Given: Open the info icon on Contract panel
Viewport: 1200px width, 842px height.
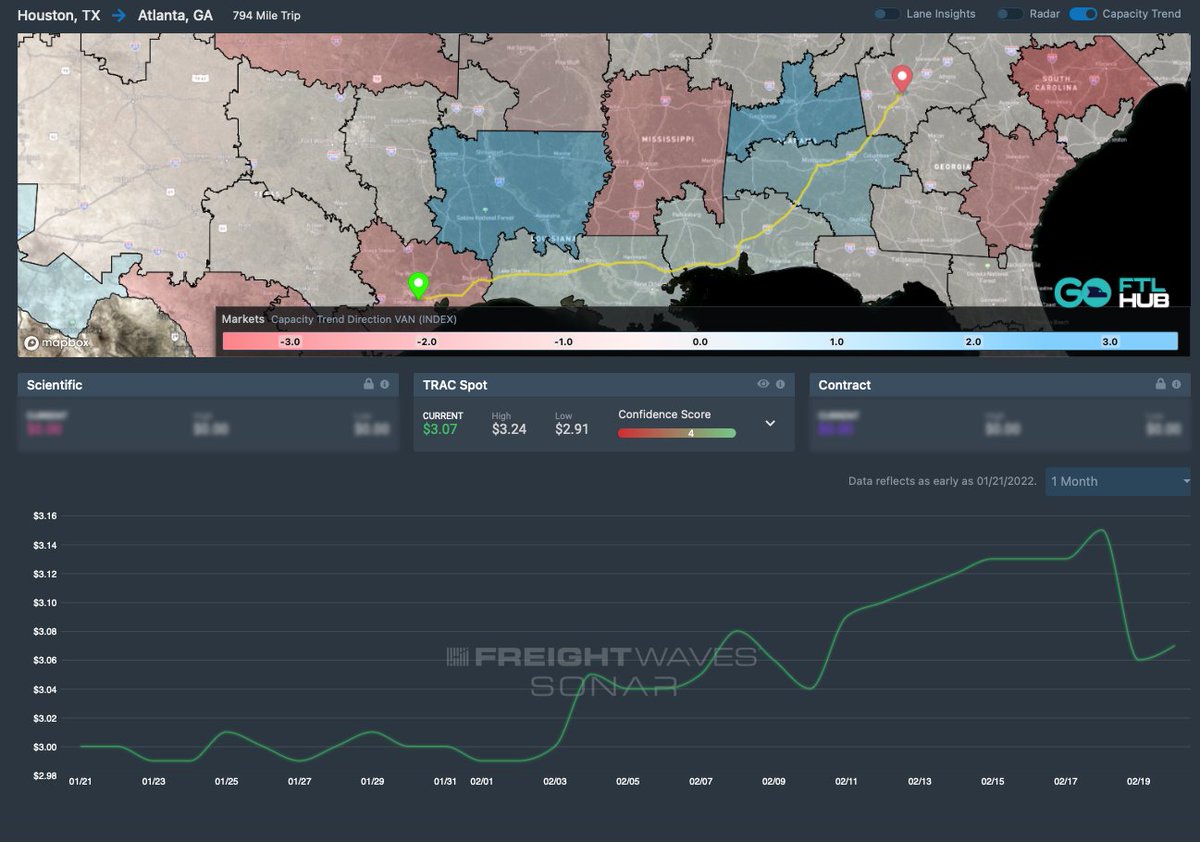Looking at the screenshot, I should pos(1177,384).
